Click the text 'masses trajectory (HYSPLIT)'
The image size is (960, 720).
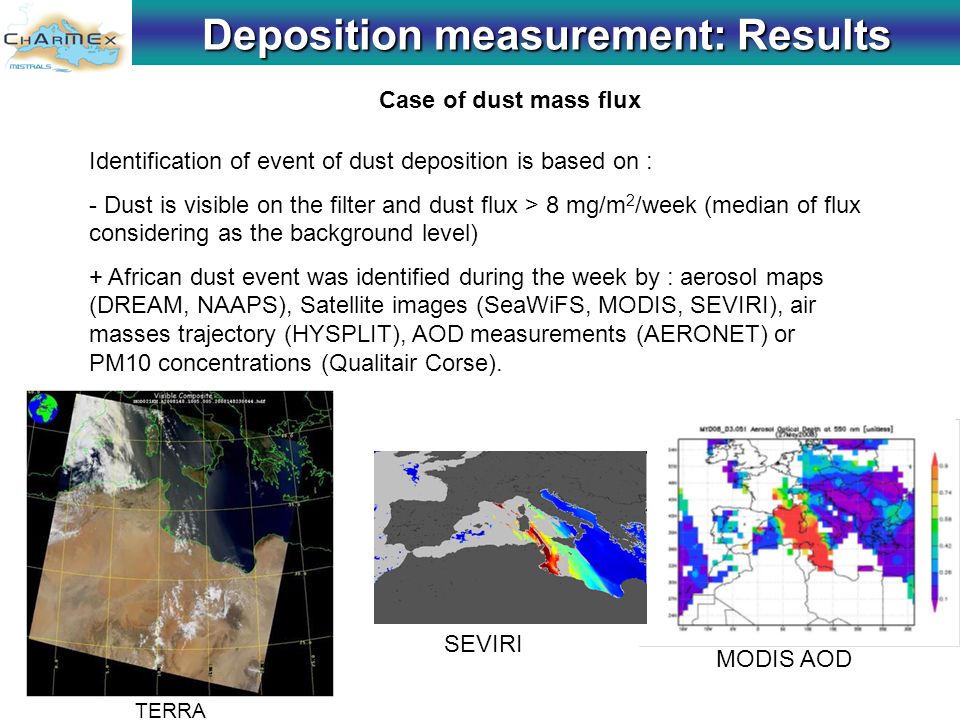(x=247, y=334)
